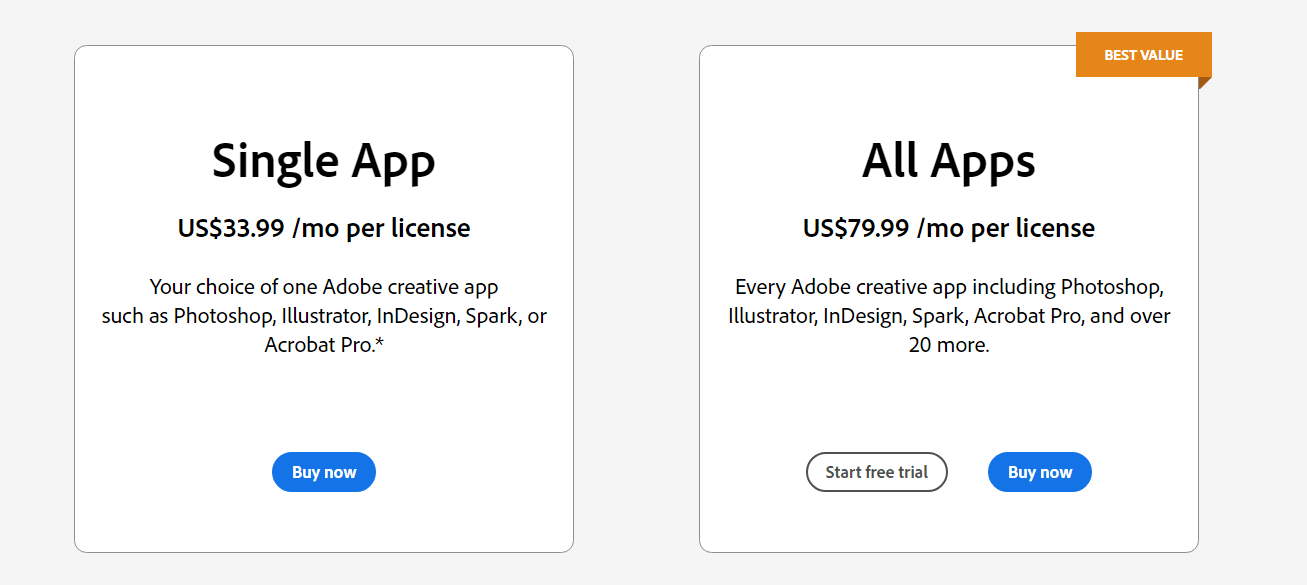This screenshot has height=585, width=1307.
Task: Start the All Apps free trial
Action: (876, 472)
